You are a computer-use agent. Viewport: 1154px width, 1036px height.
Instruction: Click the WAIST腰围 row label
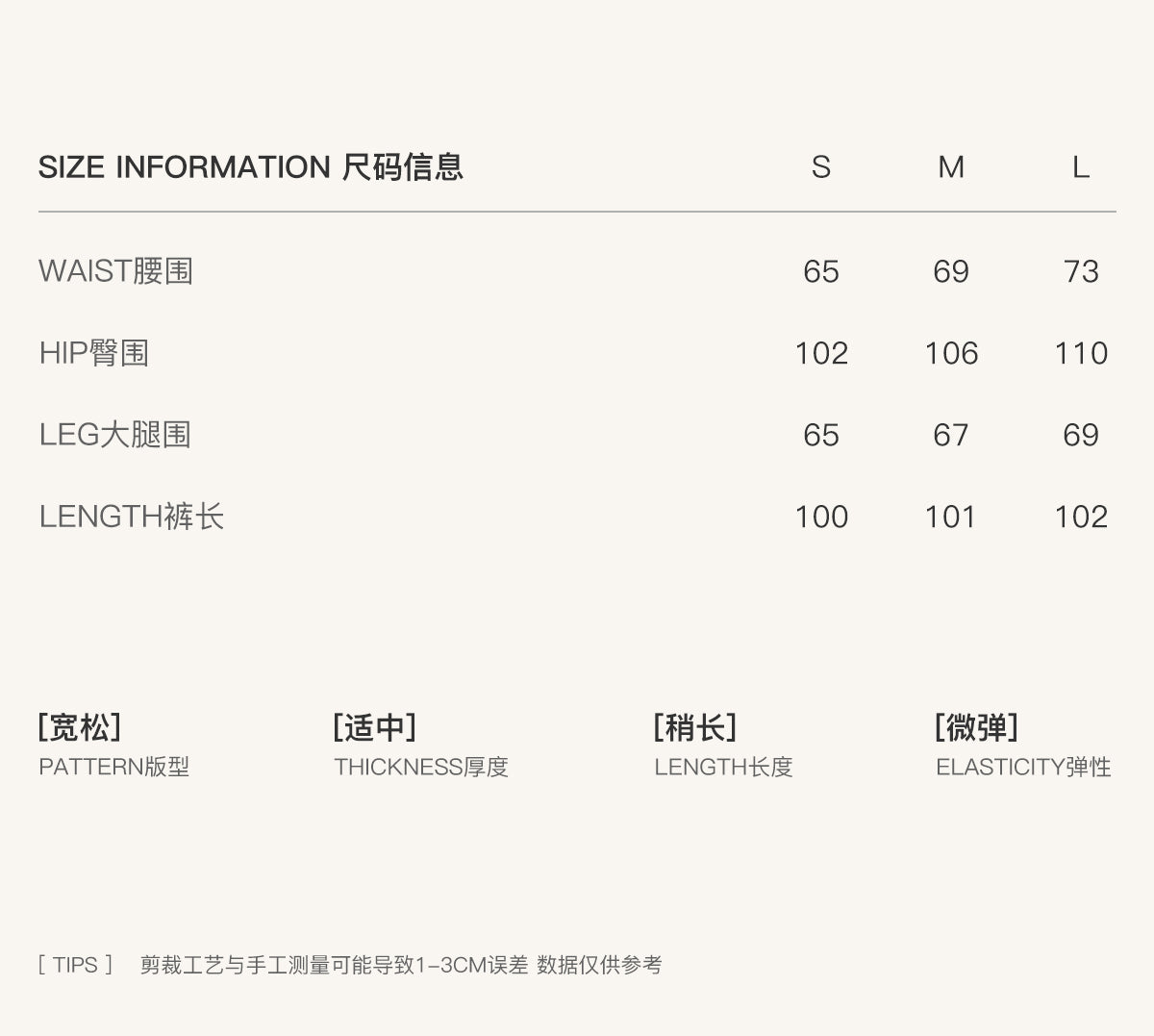coord(115,271)
